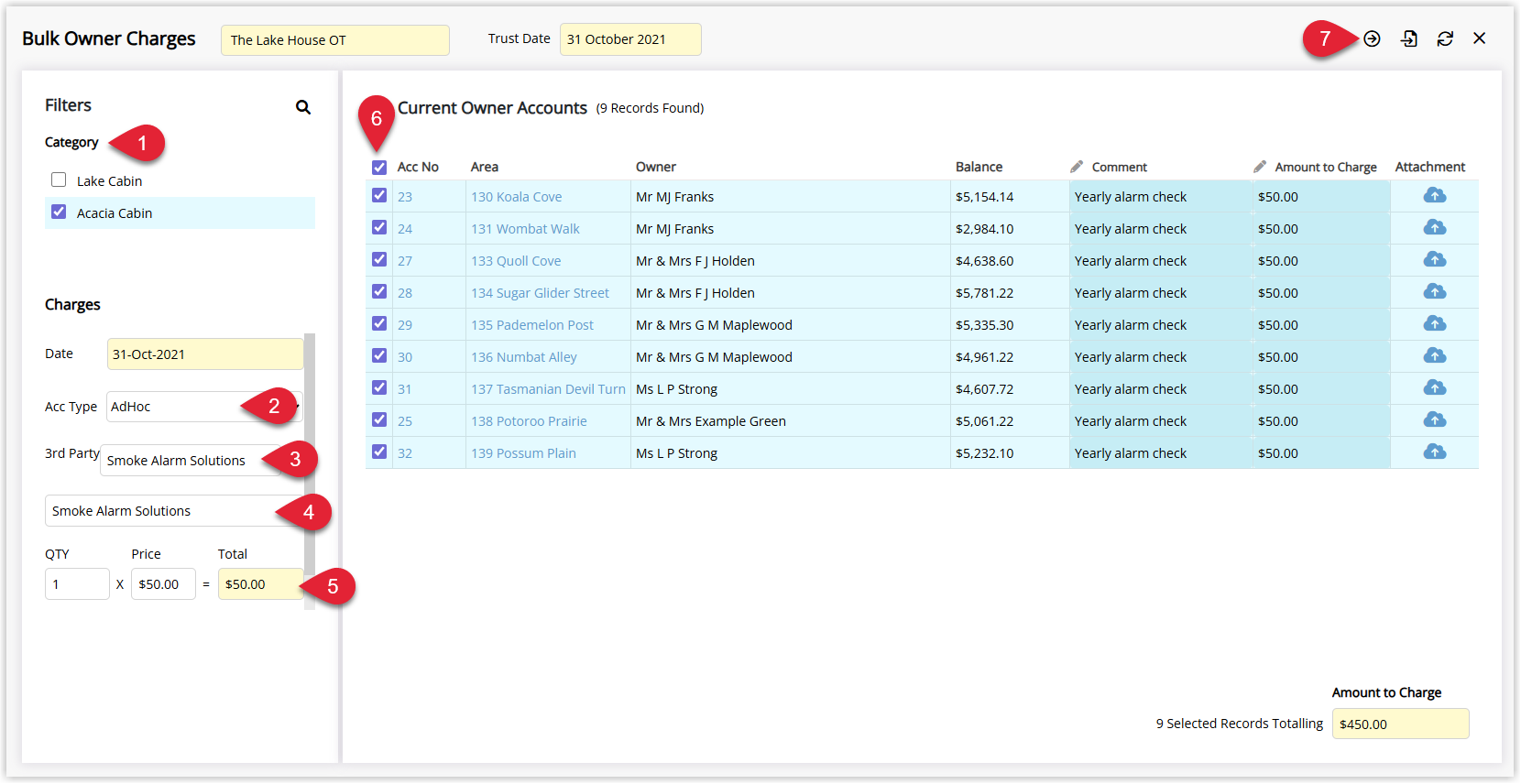This screenshot has width=1521, height=784.
Task: Edit comment for 130 Koala Cove row
Action: (1160, 197)
